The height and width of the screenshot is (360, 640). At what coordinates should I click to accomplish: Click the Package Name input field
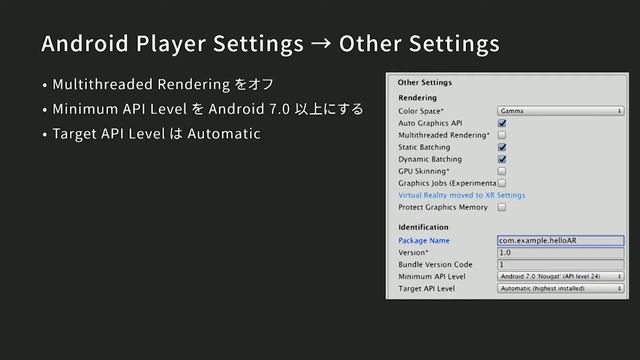(x=560, y=240)
